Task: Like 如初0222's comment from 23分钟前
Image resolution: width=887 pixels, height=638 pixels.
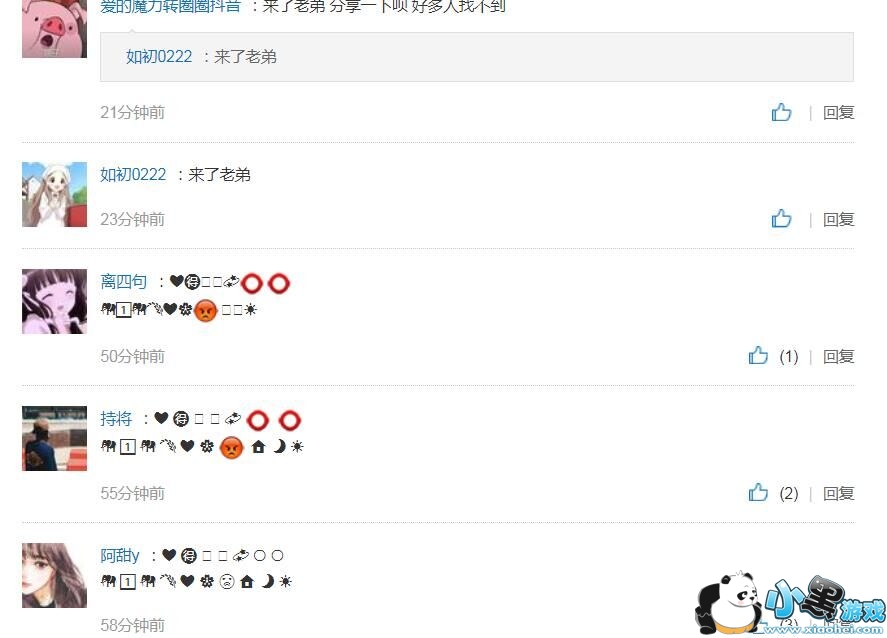Action: click(x=781, y=218)
